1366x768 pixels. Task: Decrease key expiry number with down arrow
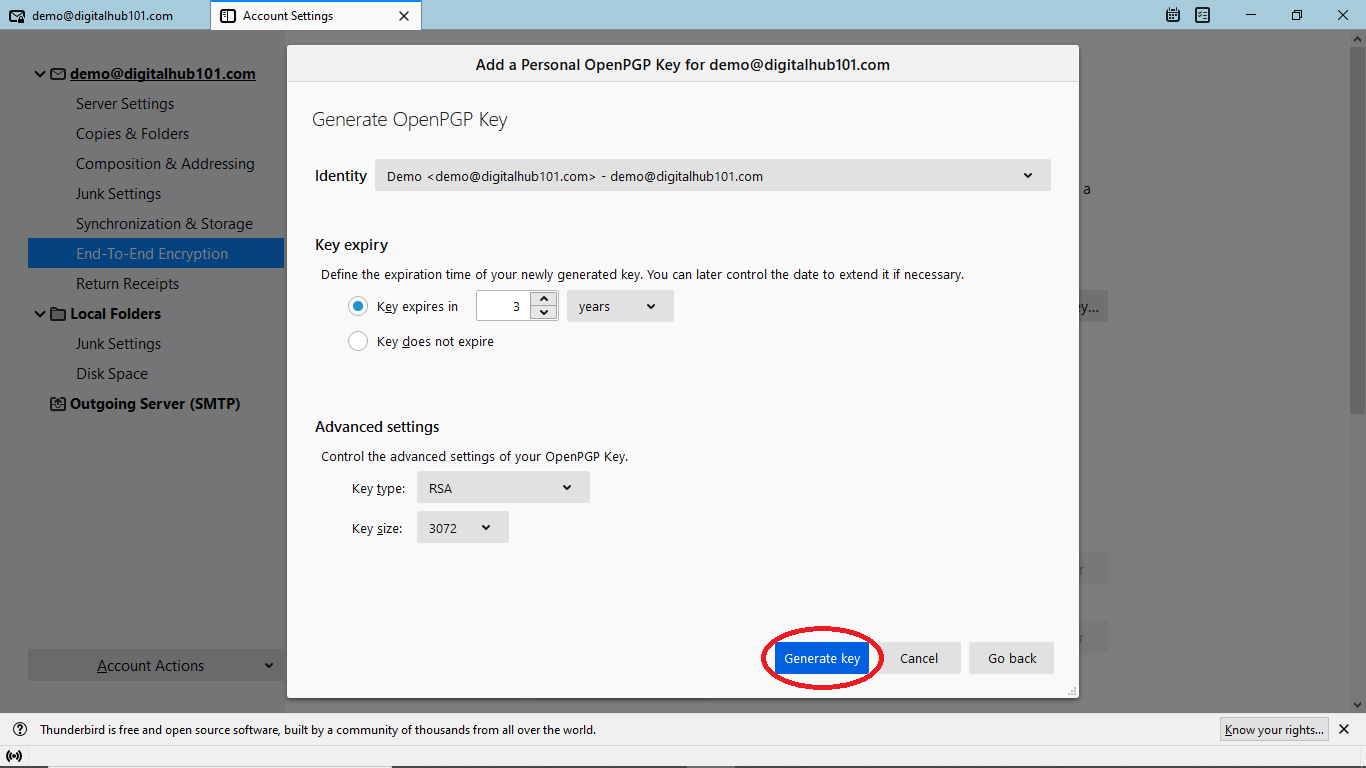(543, 313)
